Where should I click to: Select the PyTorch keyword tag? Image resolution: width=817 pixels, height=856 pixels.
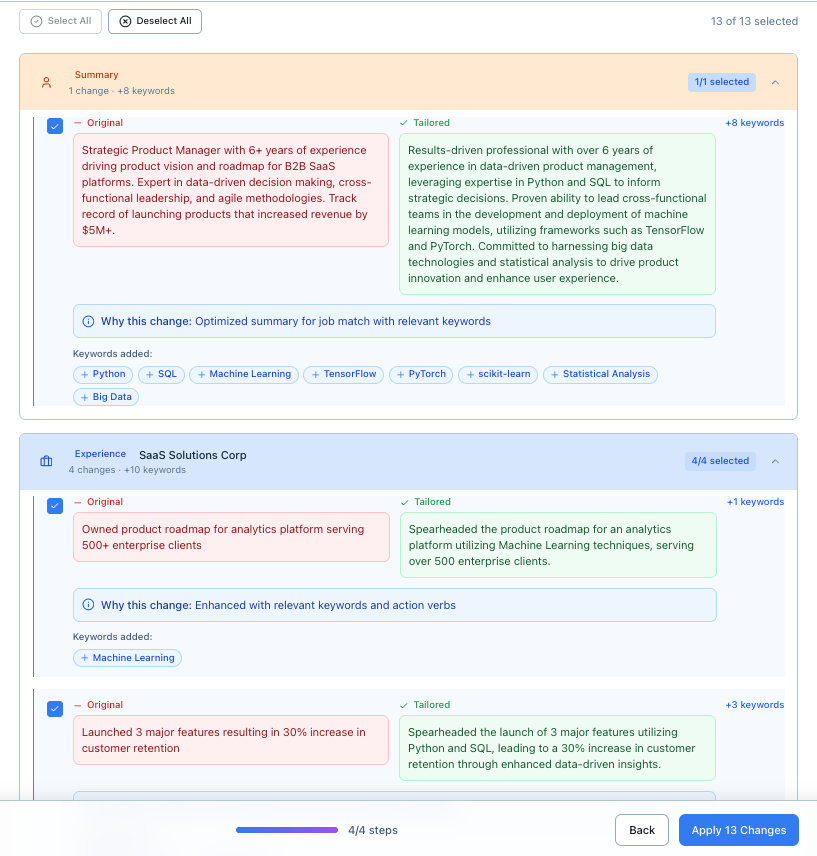[x=421, y=374]
